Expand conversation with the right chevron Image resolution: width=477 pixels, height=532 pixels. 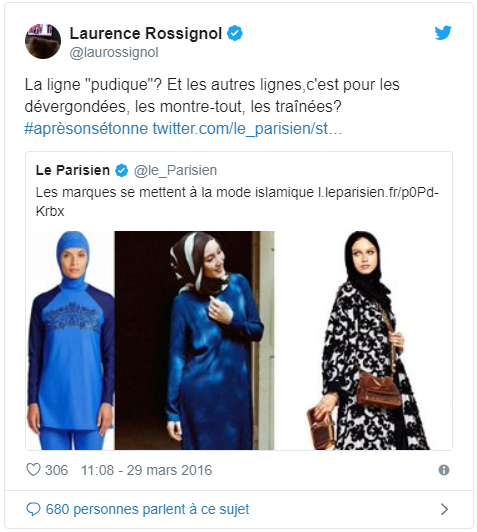coord(444,509)
